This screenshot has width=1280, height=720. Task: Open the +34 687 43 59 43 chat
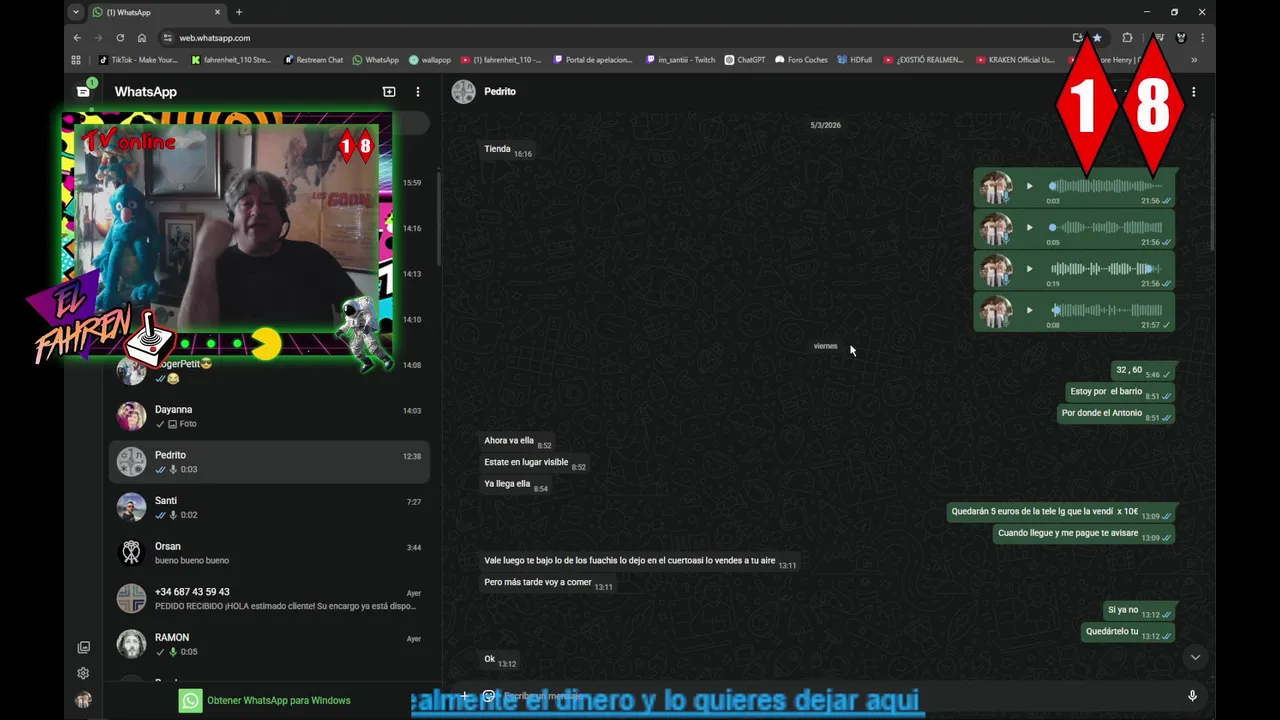pos(269,598)
